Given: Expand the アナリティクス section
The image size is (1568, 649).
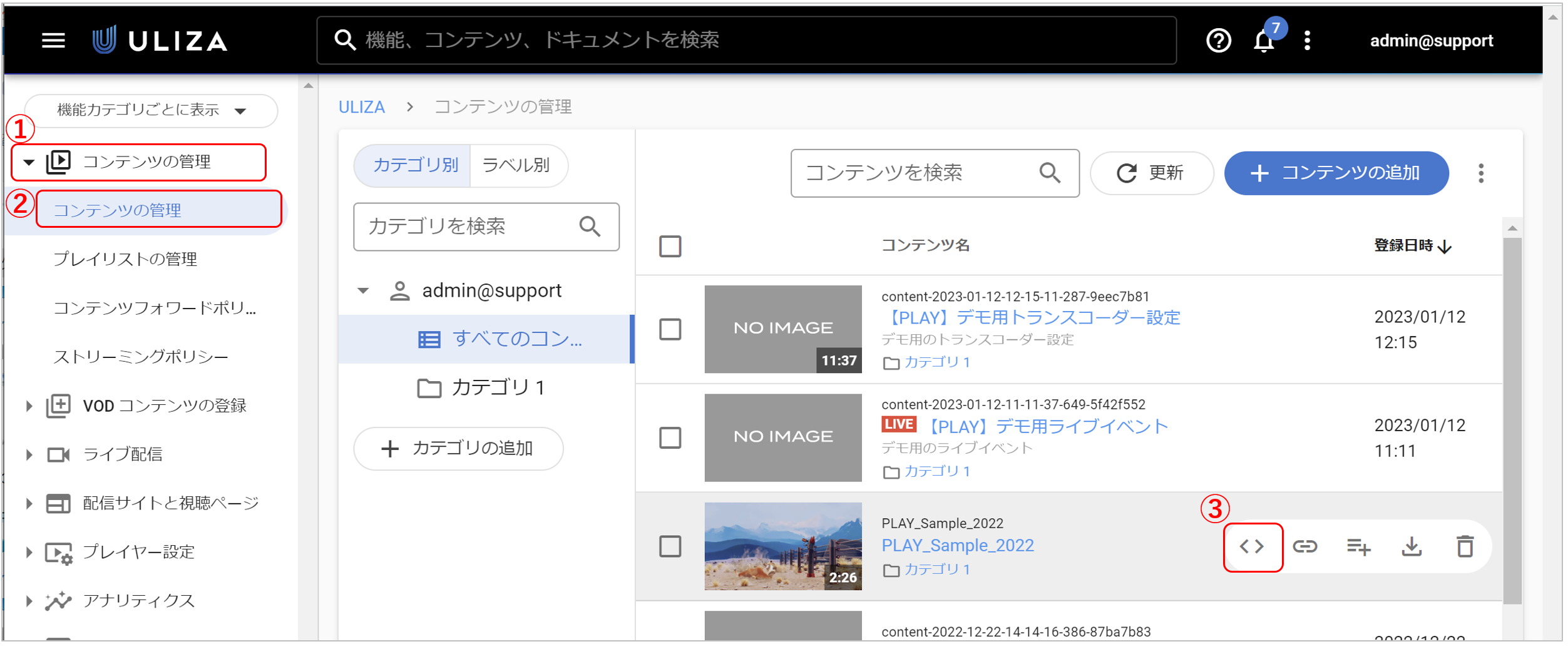Looking at the screenshot, I should coord(29,601).
